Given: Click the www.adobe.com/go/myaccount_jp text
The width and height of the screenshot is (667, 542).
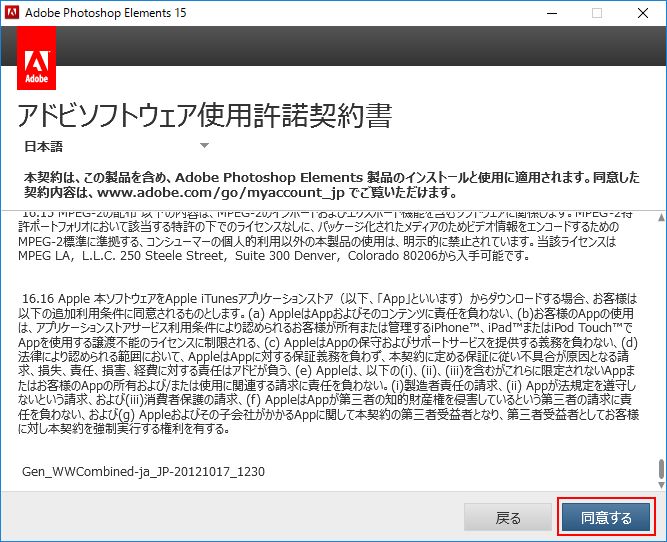Looking at the screenshot, I should tap(220, 193).
